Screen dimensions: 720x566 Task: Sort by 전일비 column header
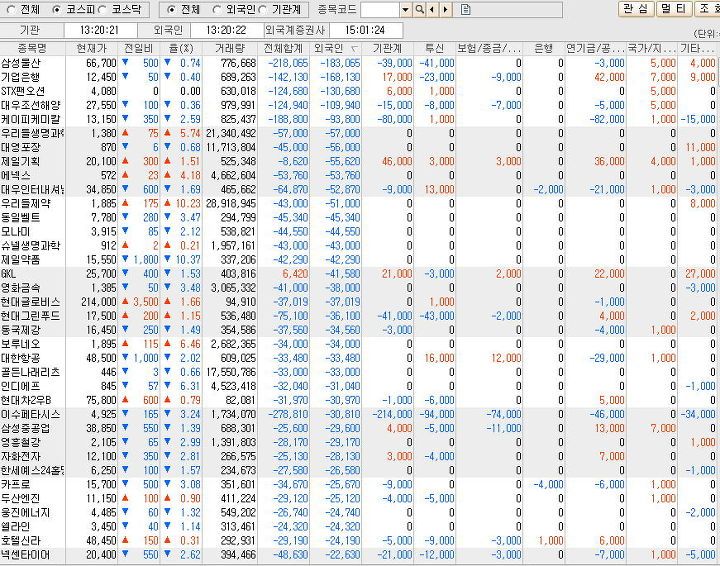(x=139, y=48)
